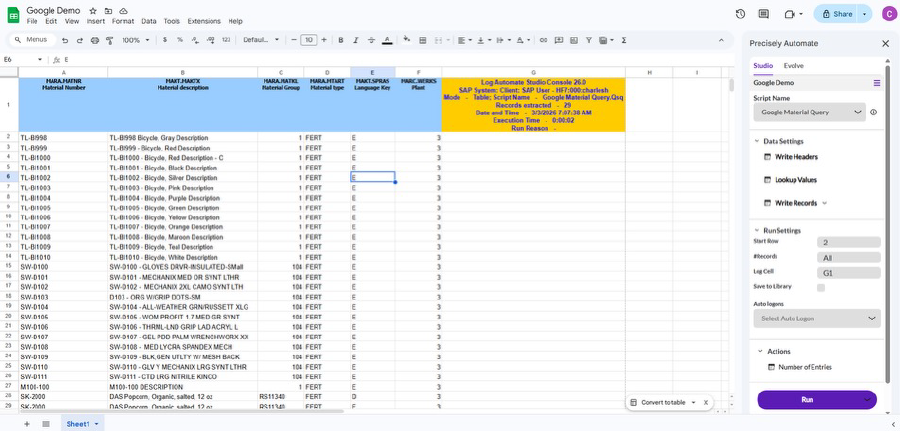The image size is (900, 431).
Task: Click Number of Entries action
Action: coord(805,367)
